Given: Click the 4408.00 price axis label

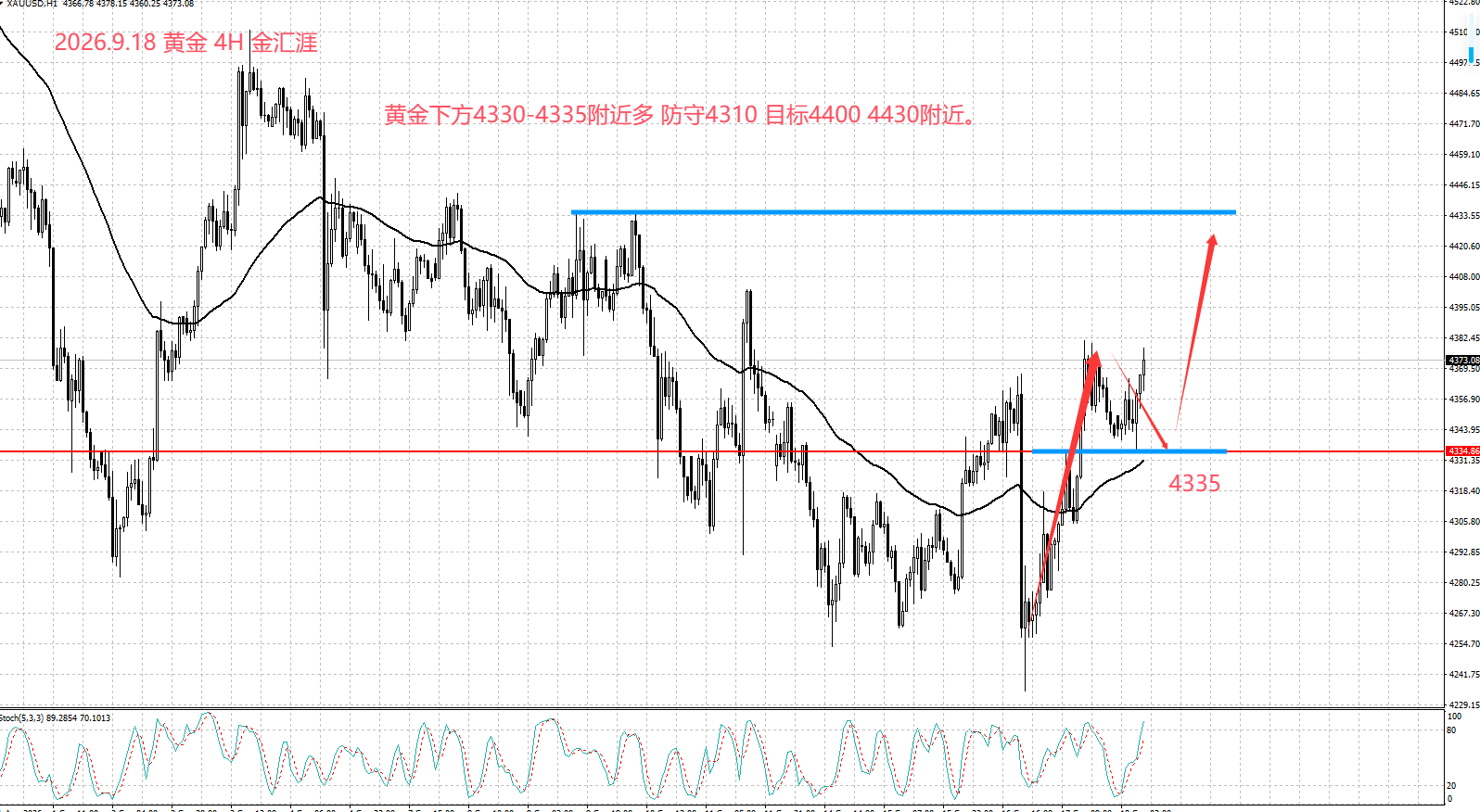Looking at the screenshot, I should click(x=1464, y=277).
